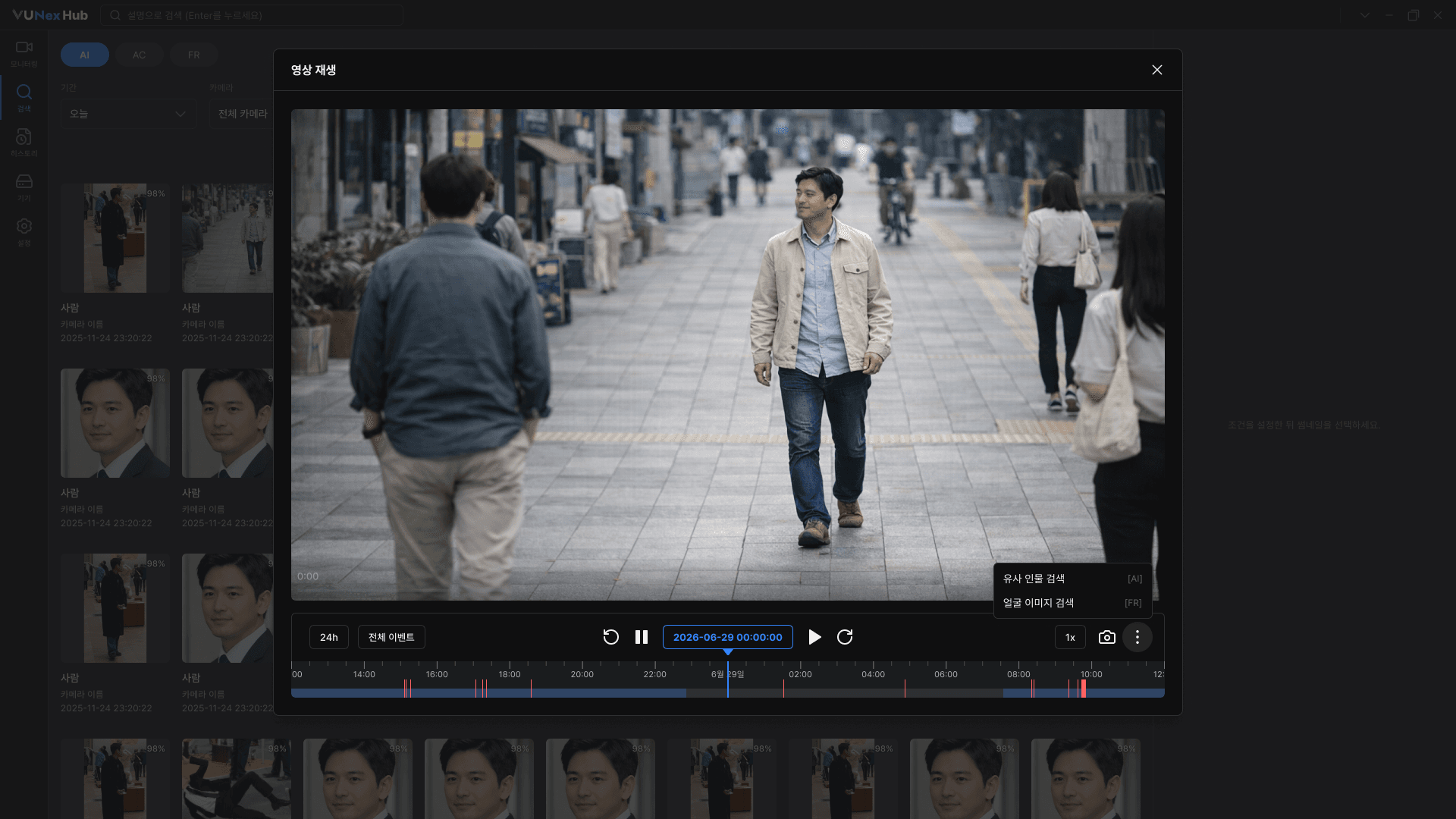Select the 검색 sidebar icon
This screenshot has width=1456, height=819.
click(x=24, y=98)
